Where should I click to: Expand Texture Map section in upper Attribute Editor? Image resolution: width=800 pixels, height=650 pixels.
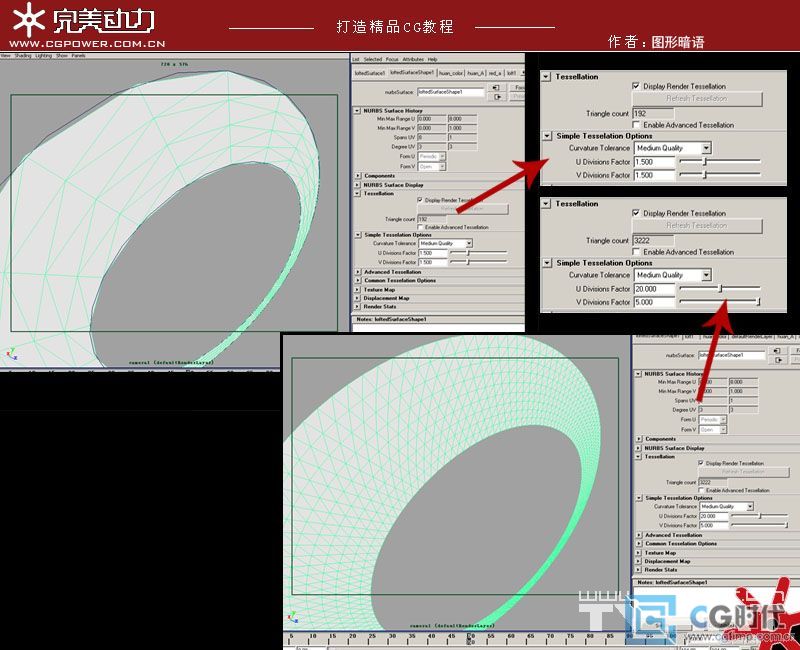[357, 290]
